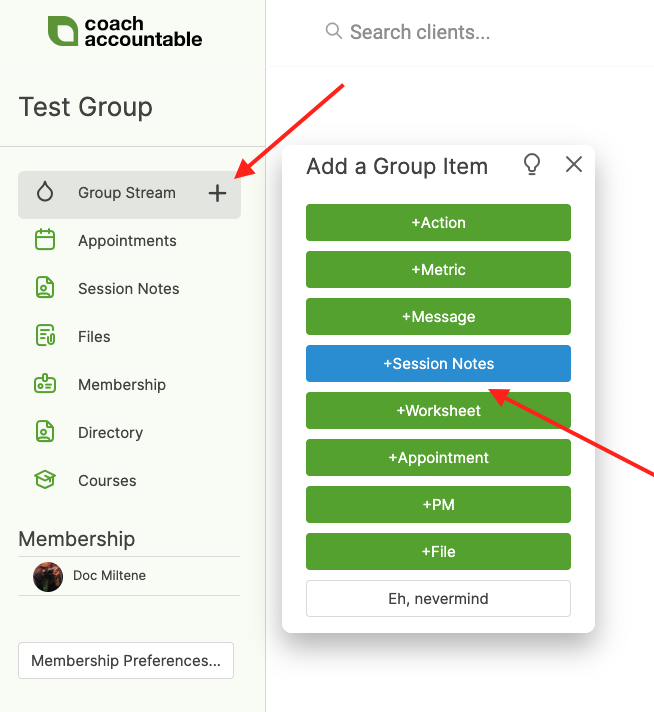Viewport: 654px width, 712px height.
Task: Click the Group Stream droplet icon
Action: (x=45, y=192)
